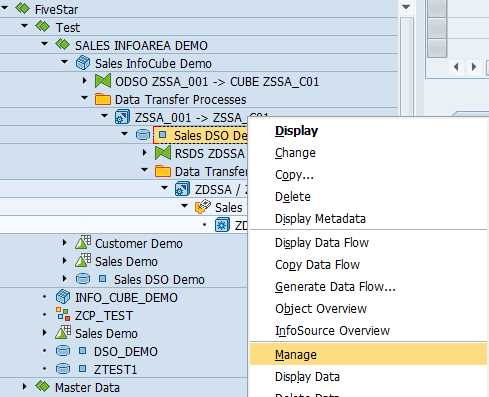Select the ZTEST1 tree row
Viewport: 489px width, 397px height.
(x=115, y=370)
